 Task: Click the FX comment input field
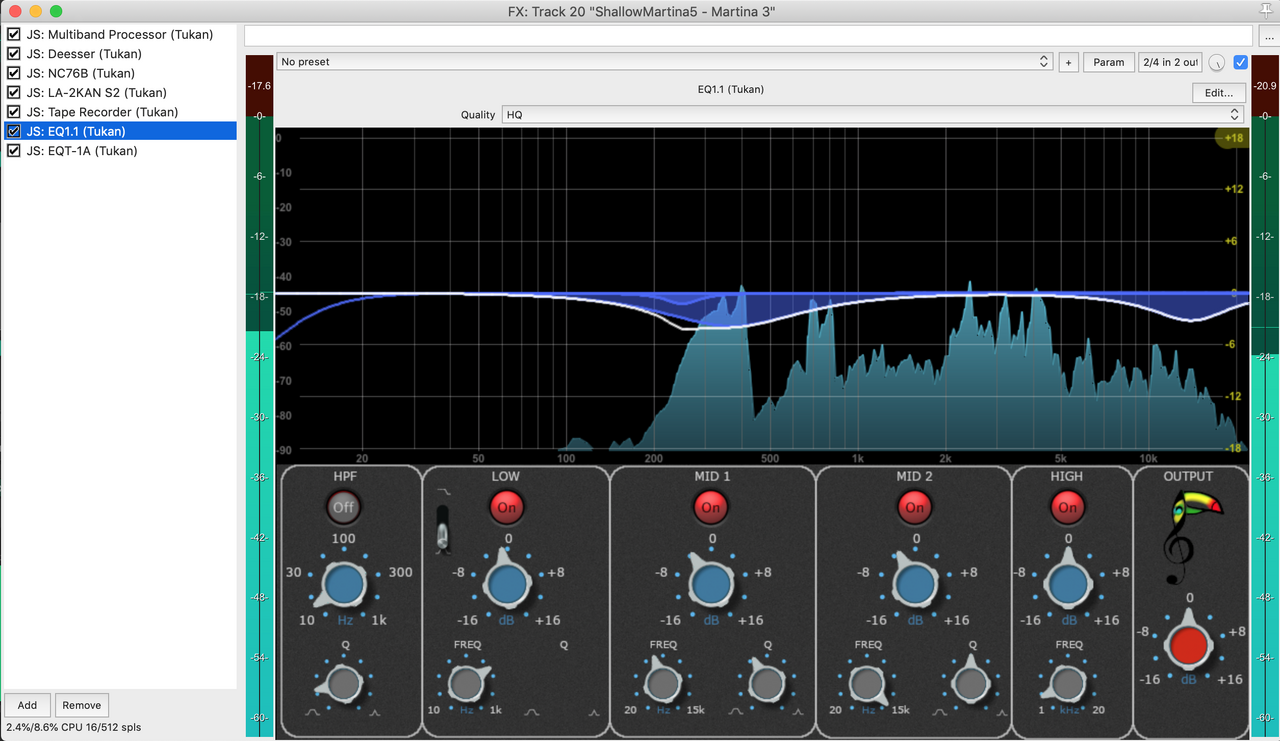click(x=748, y=36)
